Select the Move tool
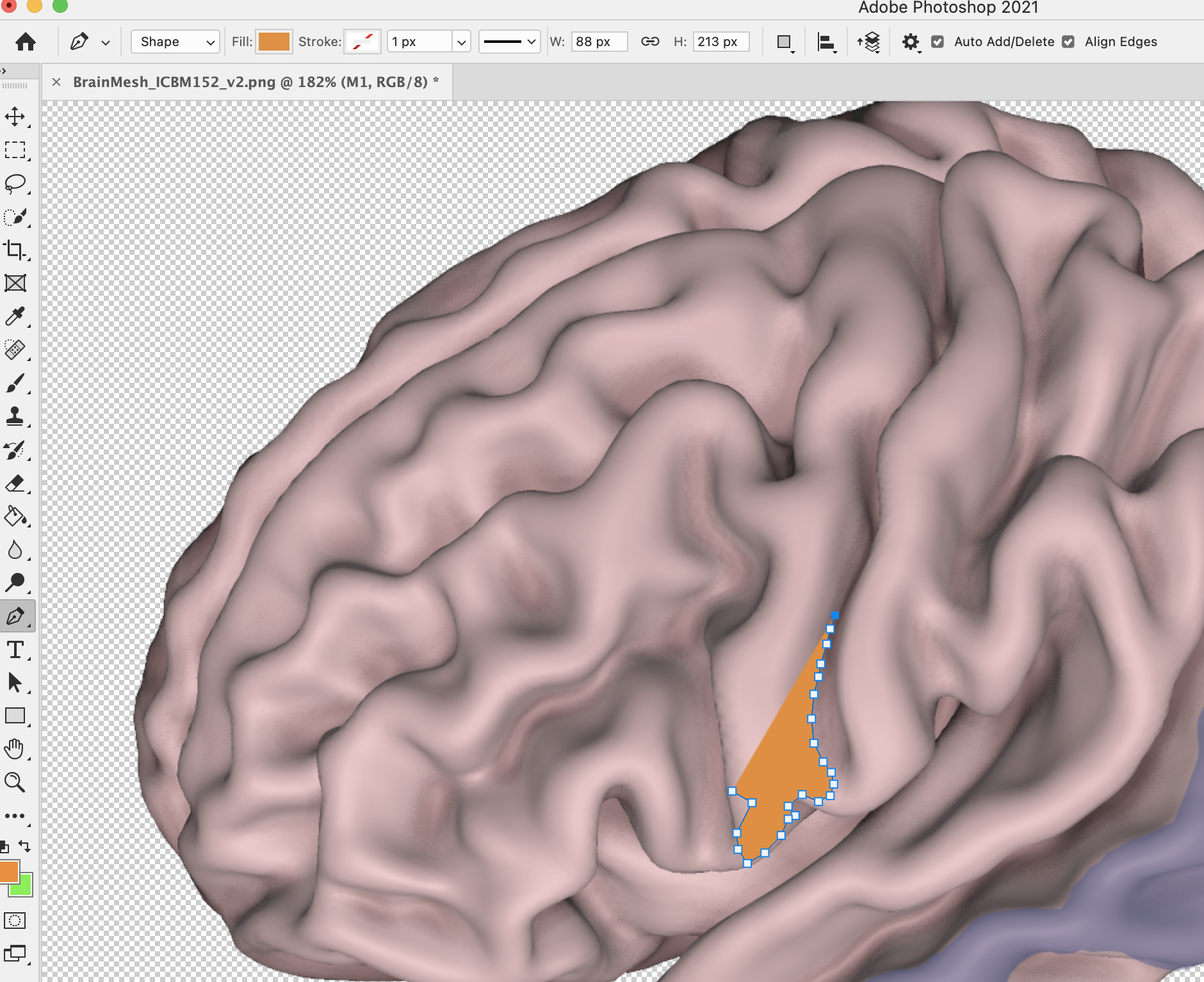Screen dimensions: 1204x982 tap(15, 117)
